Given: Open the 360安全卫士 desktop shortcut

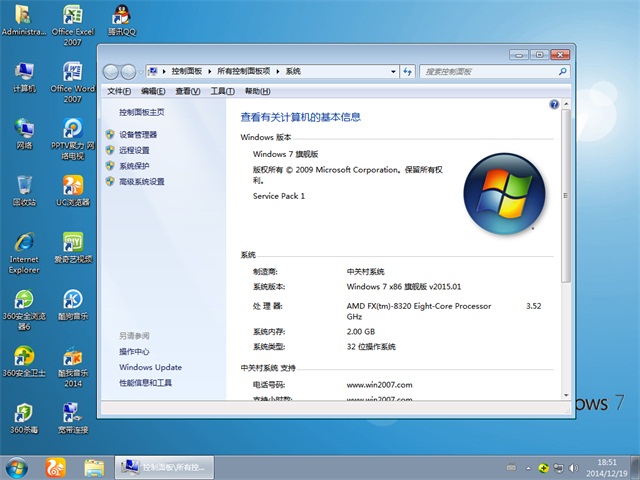Looking at the screenshot, I should (x=24, y=362).
